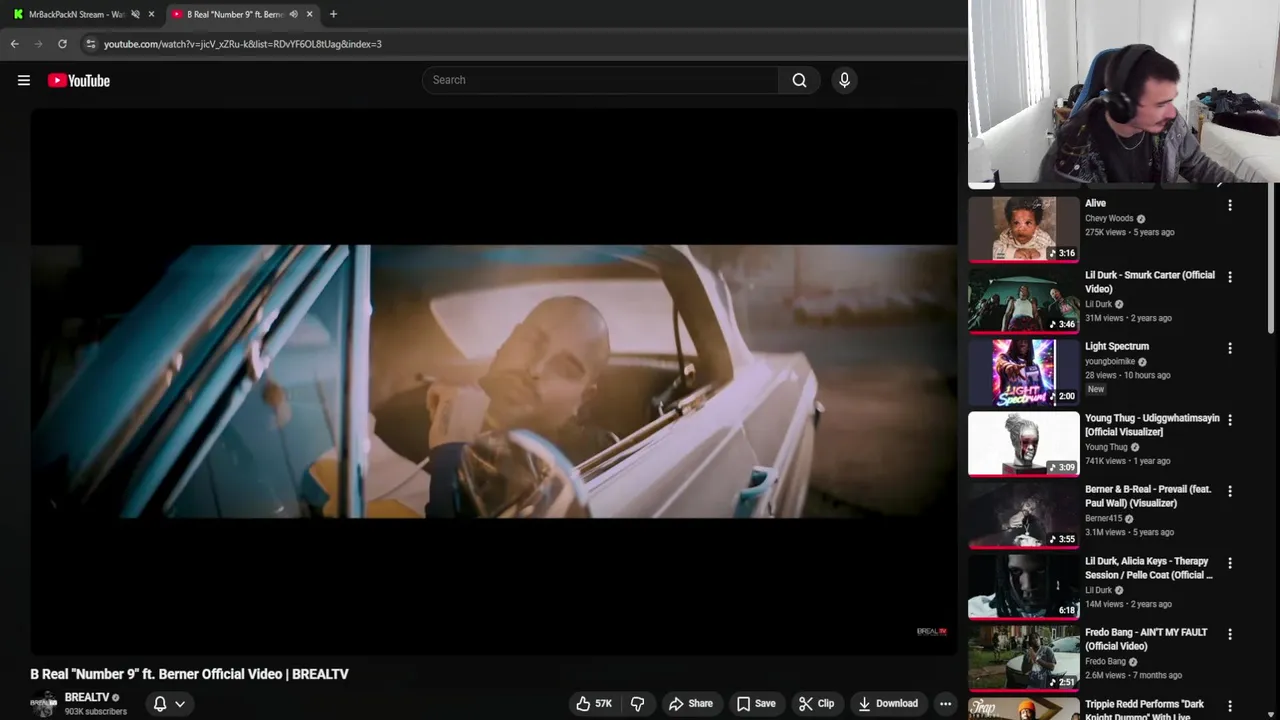Viewport: 1280px width, 720px height.
Task: Mute the B Real Number 9 tab
Action: click(293, 14)
